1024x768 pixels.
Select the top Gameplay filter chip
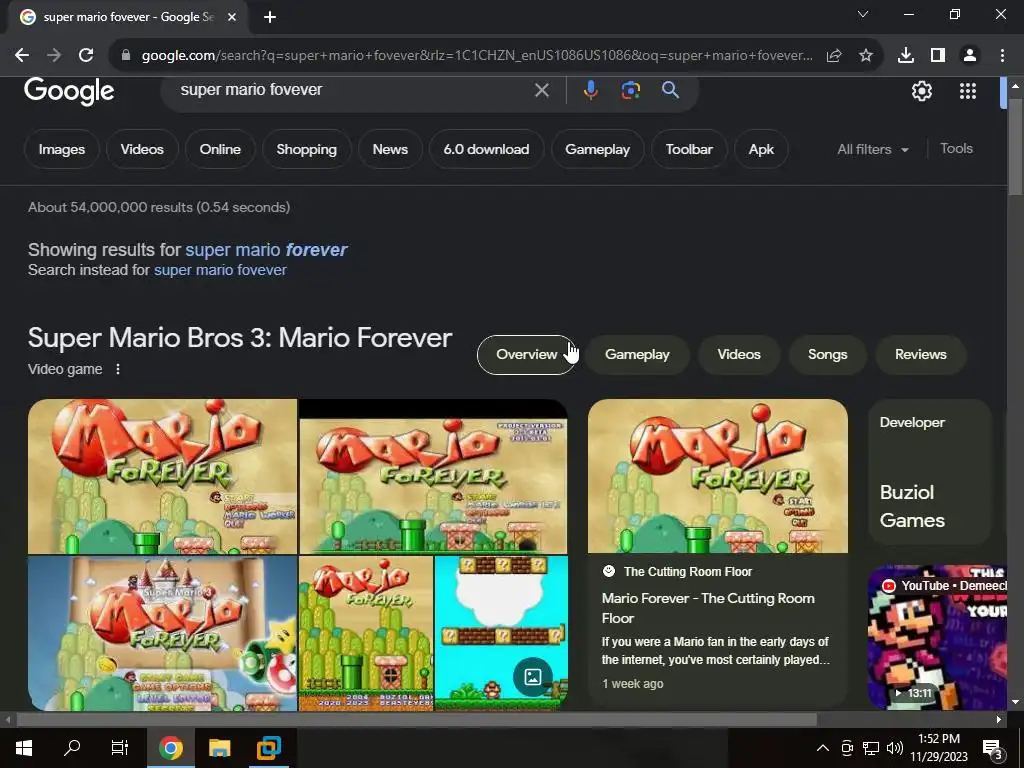pos(597,149)
